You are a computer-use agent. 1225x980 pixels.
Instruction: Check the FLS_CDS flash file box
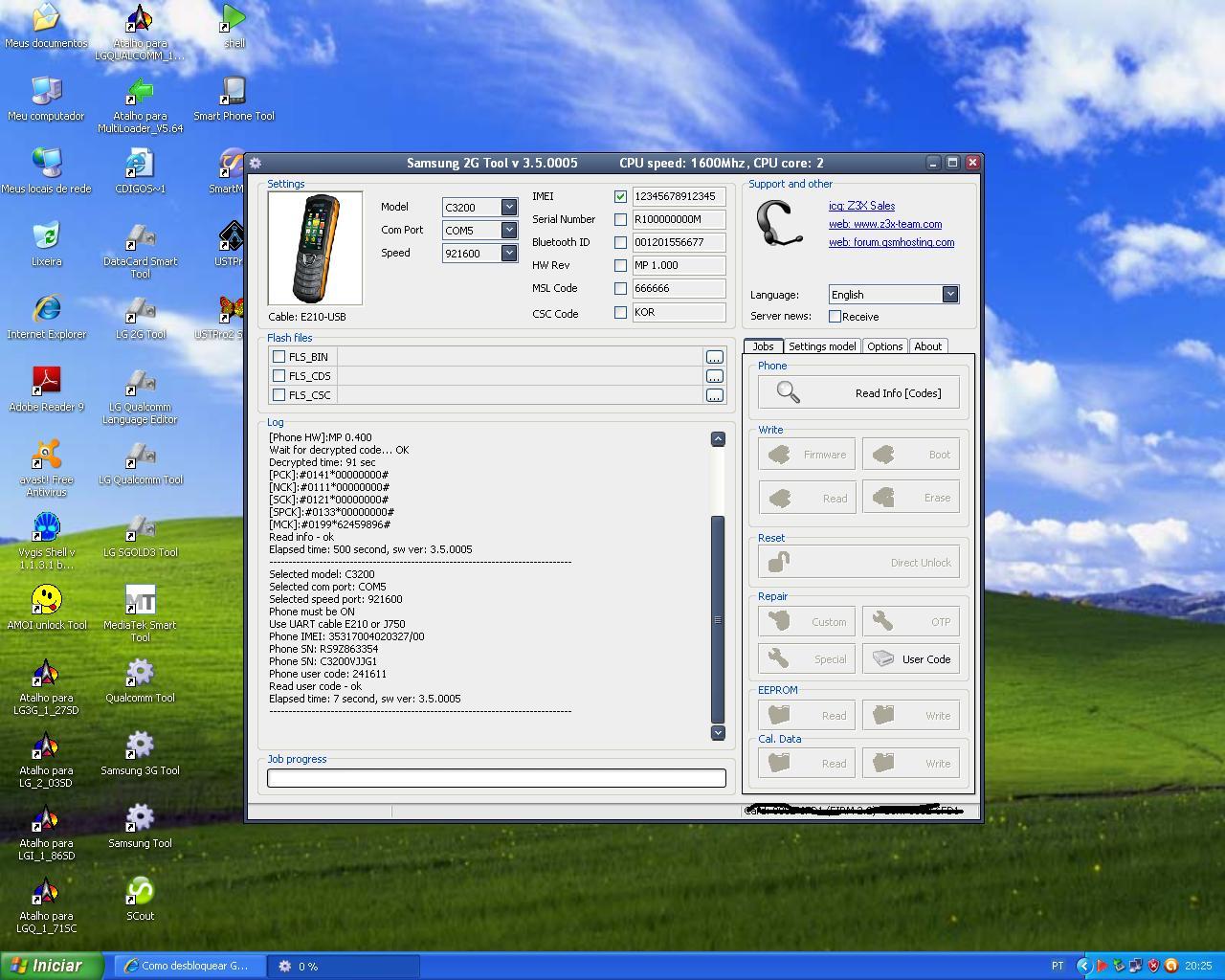[279, 375]
